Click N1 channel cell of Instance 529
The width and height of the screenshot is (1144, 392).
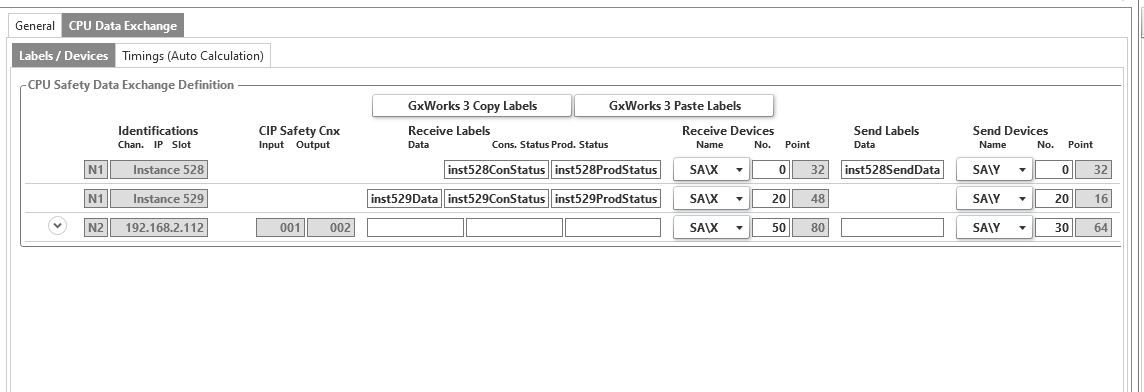pyautogui.click(x=96, y=199)
